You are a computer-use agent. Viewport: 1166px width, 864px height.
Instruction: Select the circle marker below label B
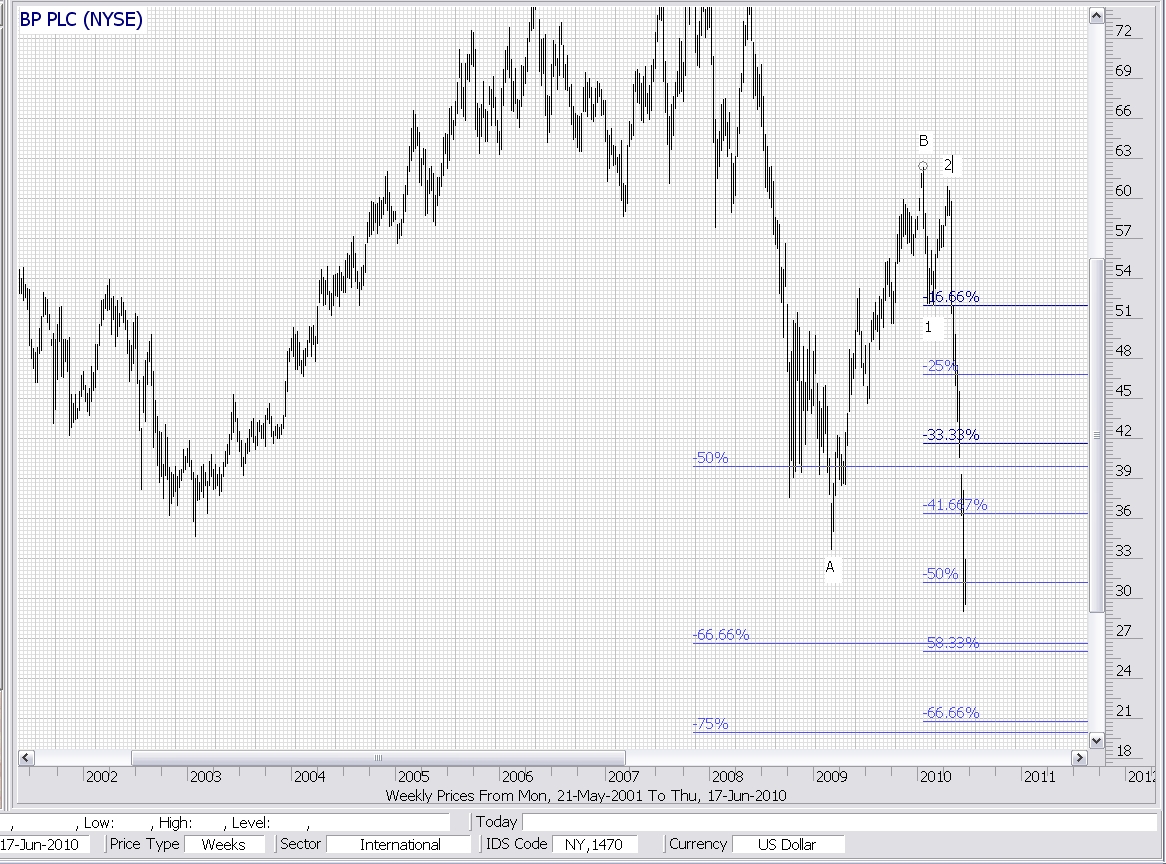[x=923, y=166]
